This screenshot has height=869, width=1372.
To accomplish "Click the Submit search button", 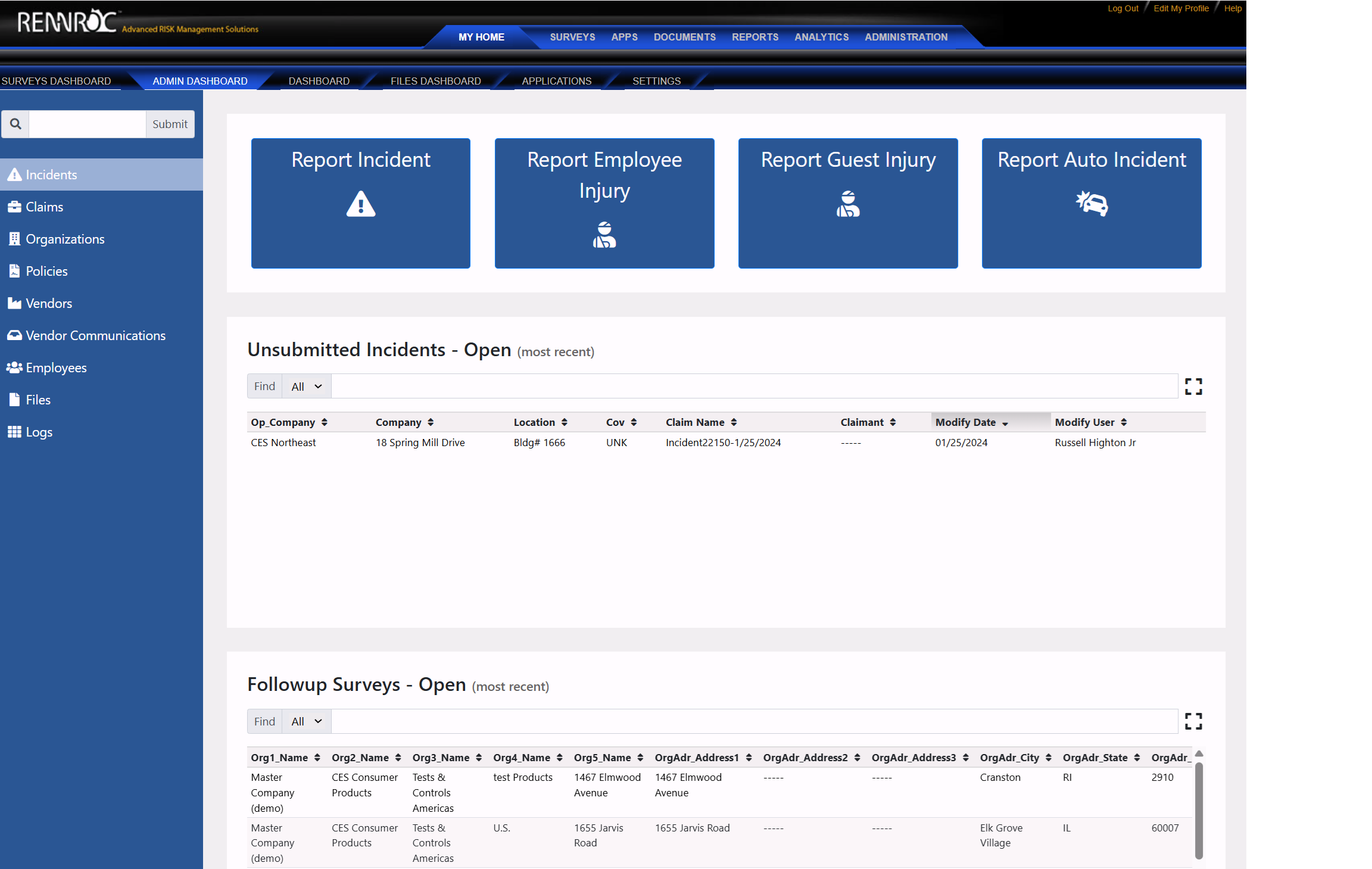I will tap(170, 124).
